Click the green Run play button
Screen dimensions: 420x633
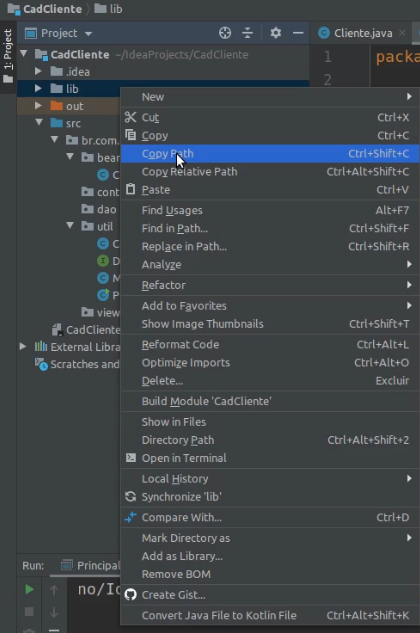click(29, 590)
